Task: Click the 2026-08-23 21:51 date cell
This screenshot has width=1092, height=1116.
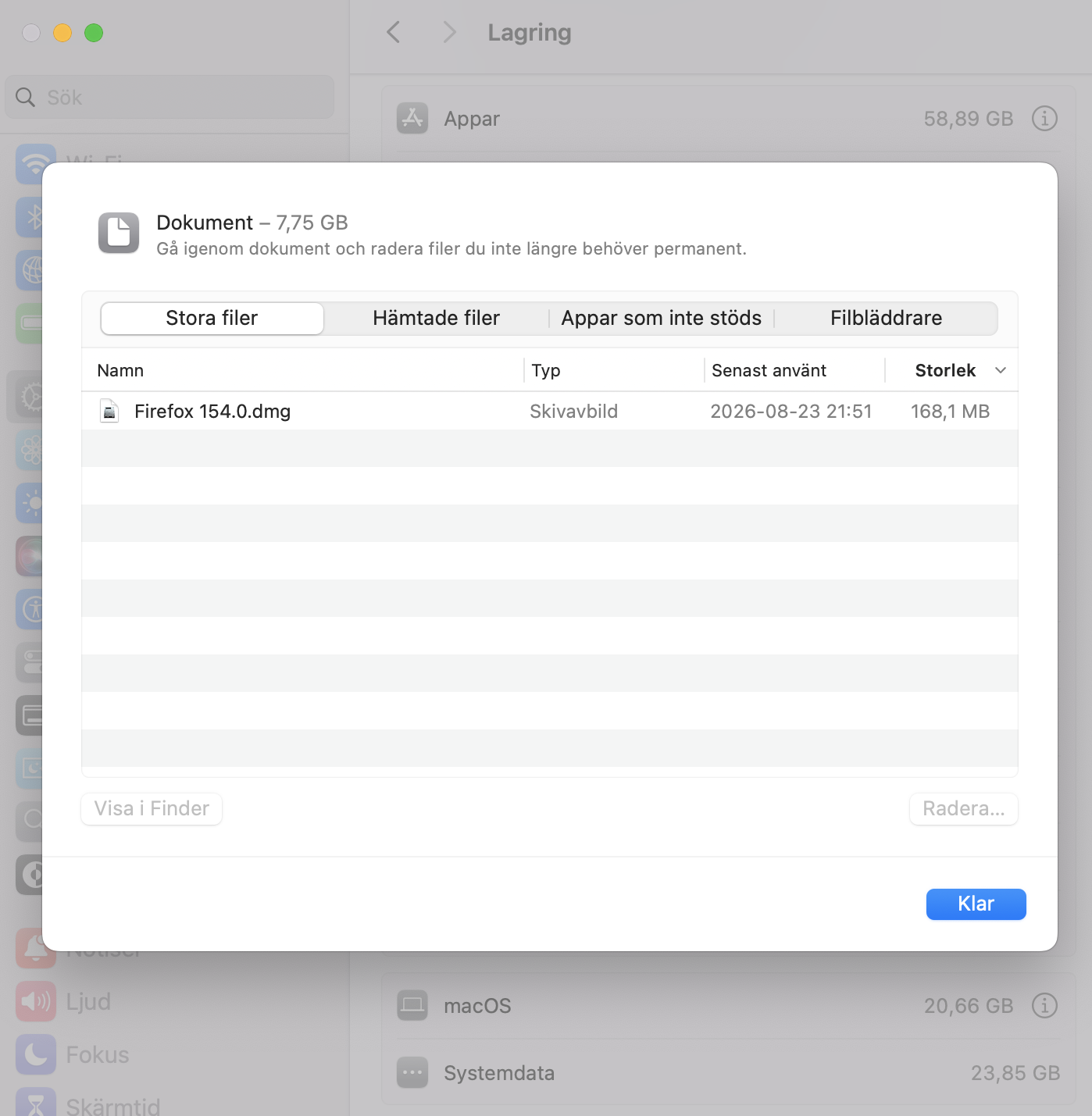Action: coord(790,411)
